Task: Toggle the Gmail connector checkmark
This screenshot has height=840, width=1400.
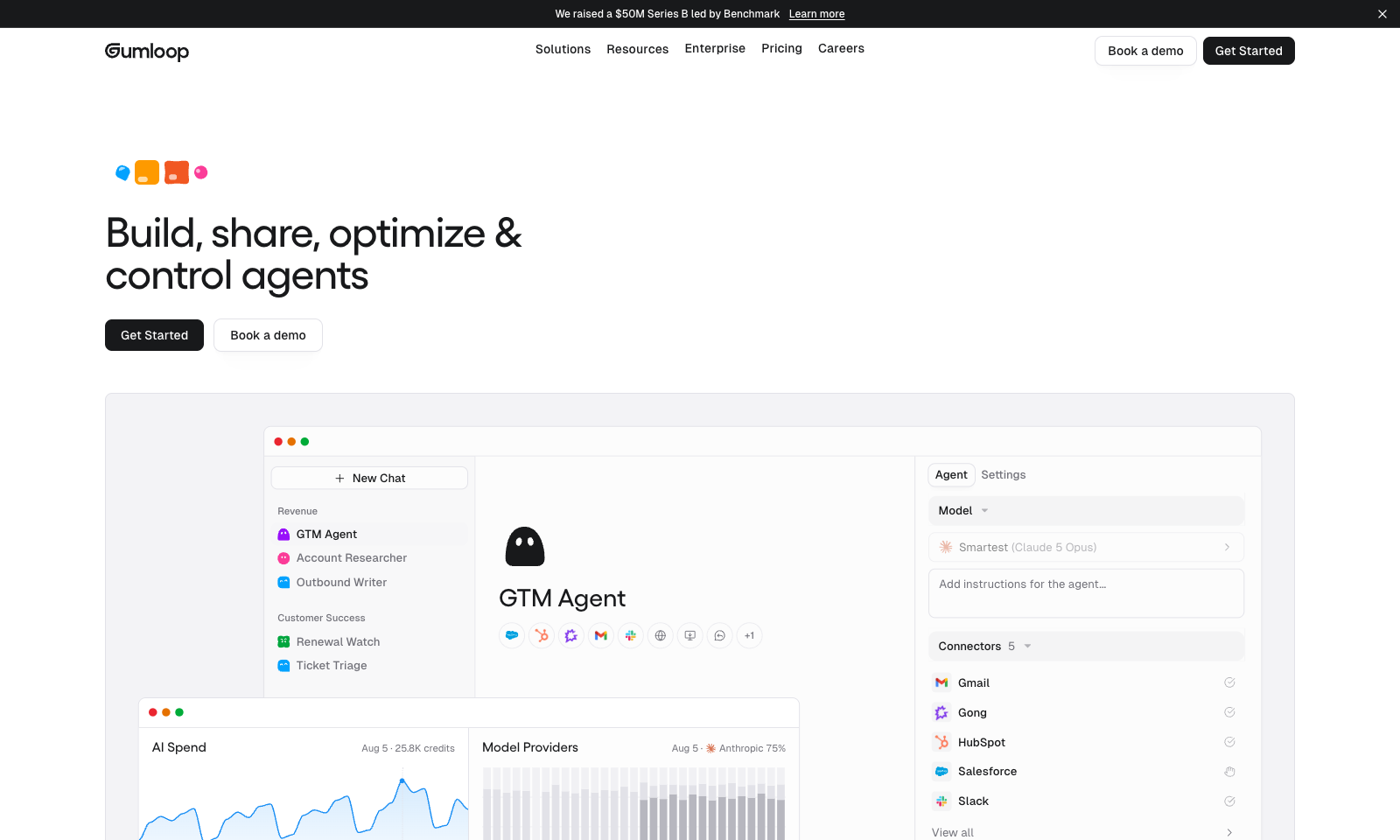Action: click(x=1229, y=682)
